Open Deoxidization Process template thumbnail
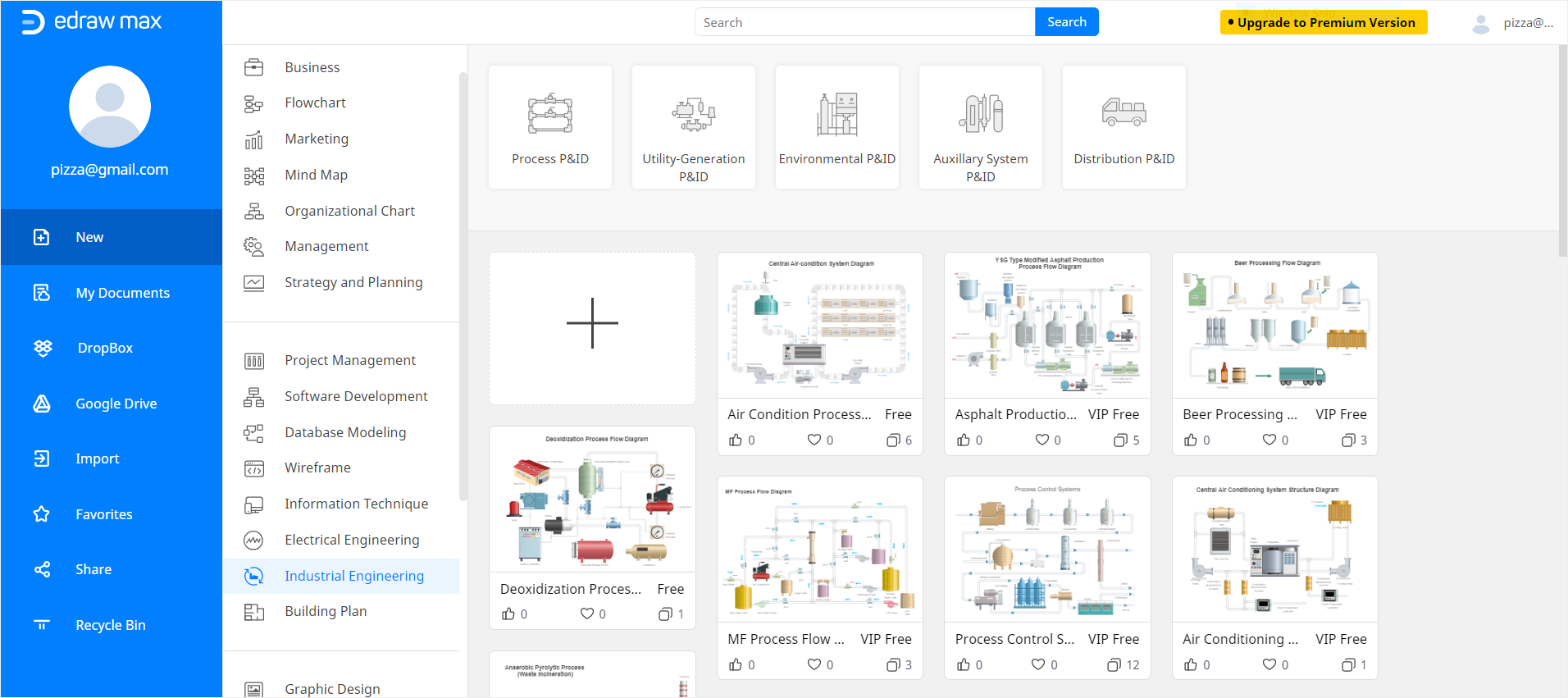Viewport: 1568px width, 698px height. (x=592, y=500)
